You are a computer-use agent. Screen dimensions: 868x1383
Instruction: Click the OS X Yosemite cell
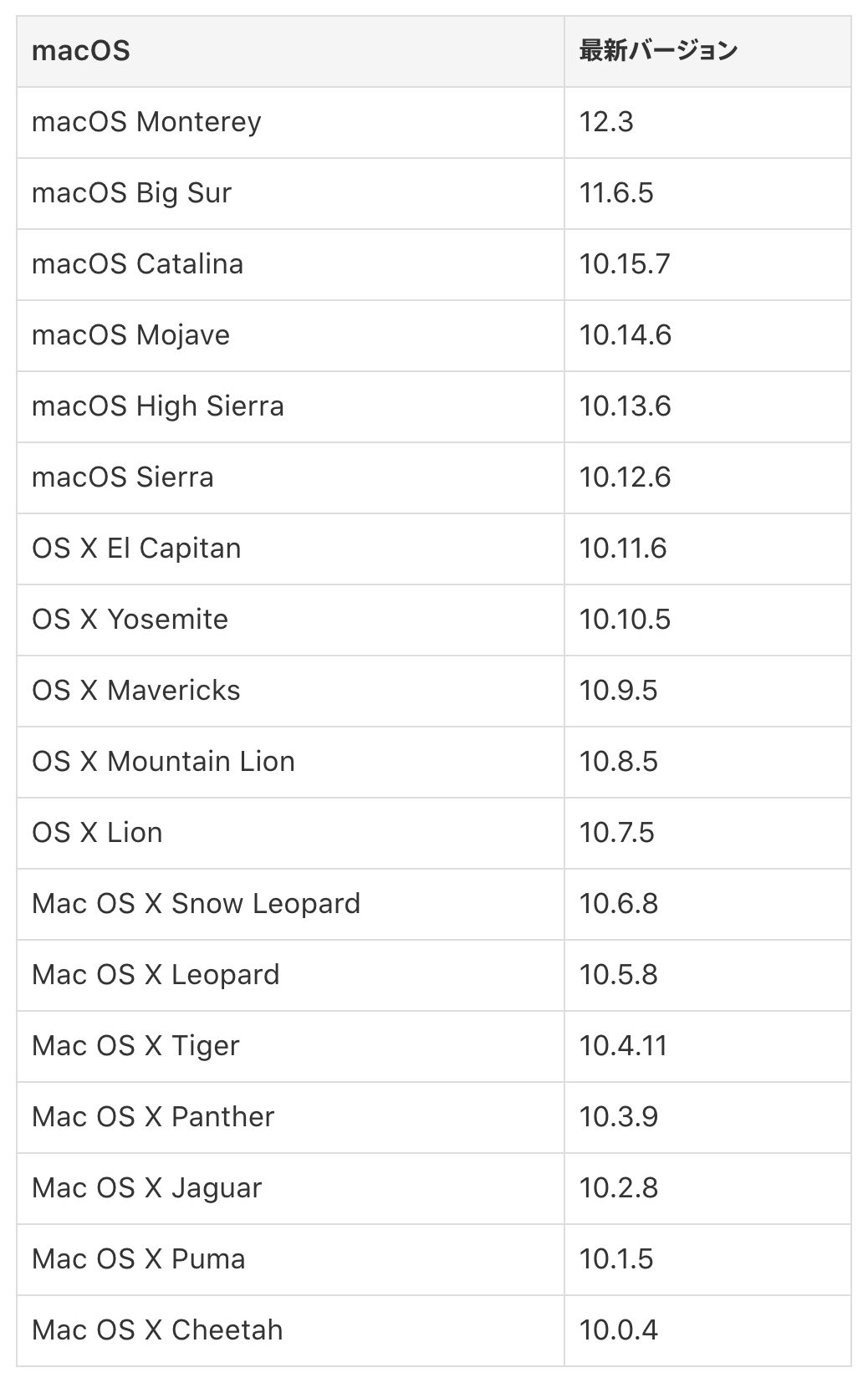pos(130,620)
